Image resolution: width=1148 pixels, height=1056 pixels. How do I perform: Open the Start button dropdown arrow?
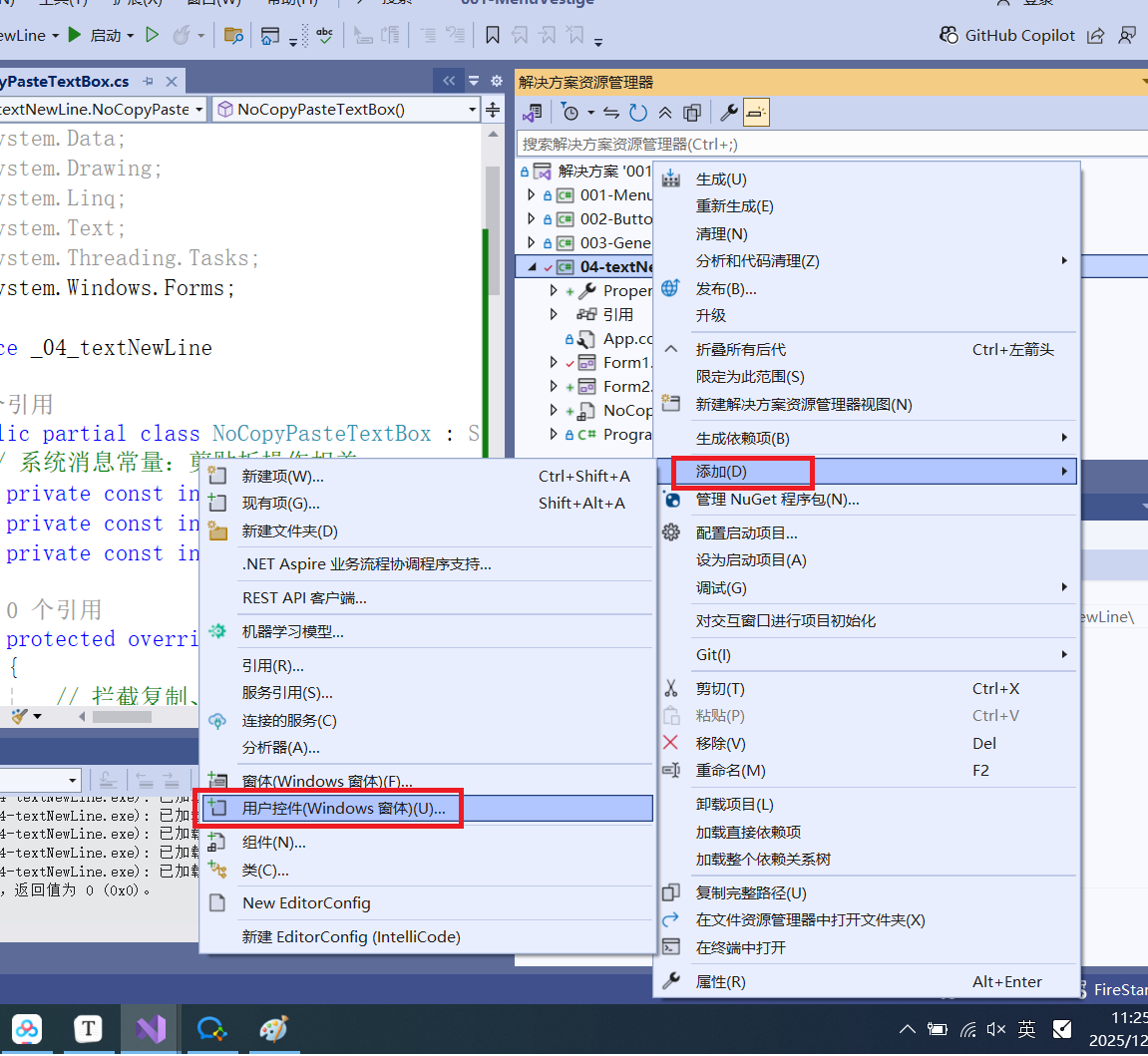click(x=131, y=35)
